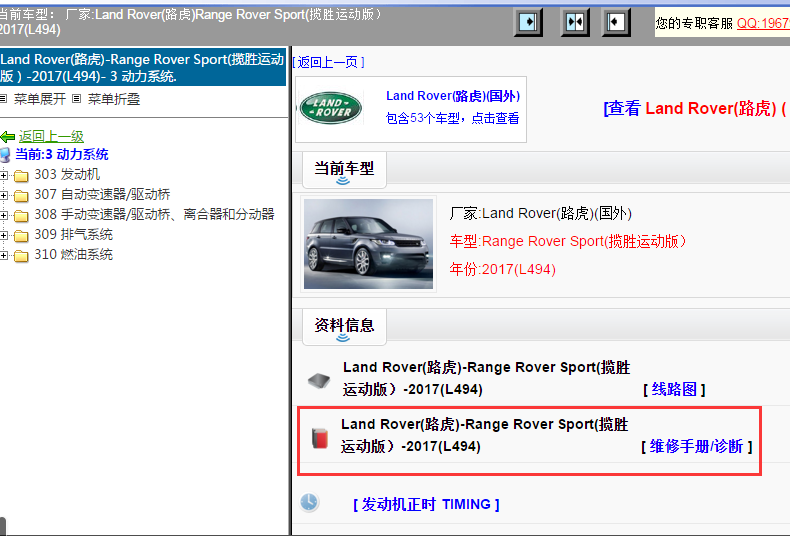This screenshot has width=790, height=536.
Task: Click the 查看 Land Rover(路虎) link
Action: point(695,108)
